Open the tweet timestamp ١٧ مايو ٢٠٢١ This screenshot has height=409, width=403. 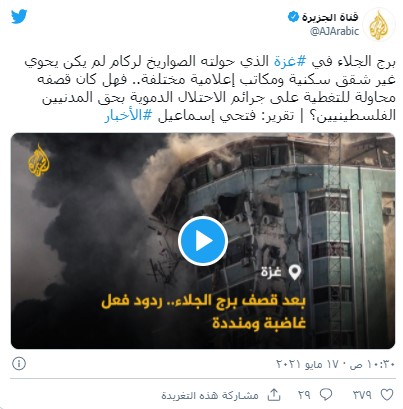pos(336,364)
